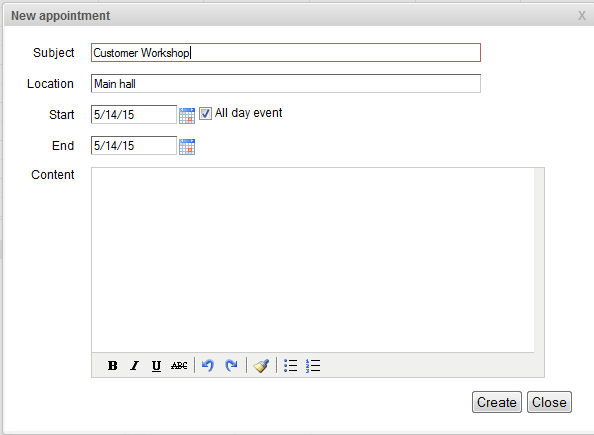Close dialog using the X in title bar
594x435 pixels.
click(582, 16)
